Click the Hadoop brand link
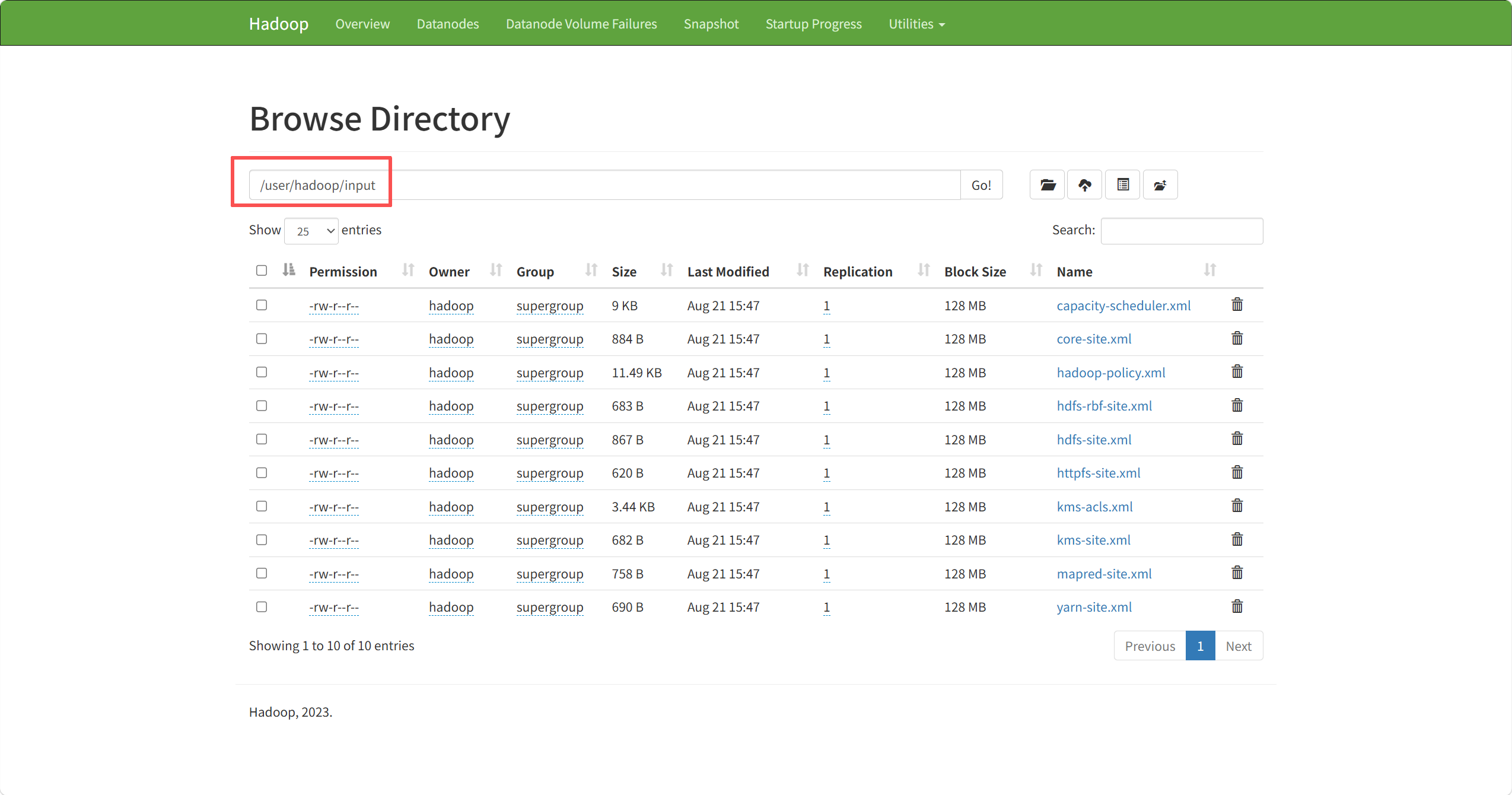The image size is (1512, 795). (x=279, y=24)
